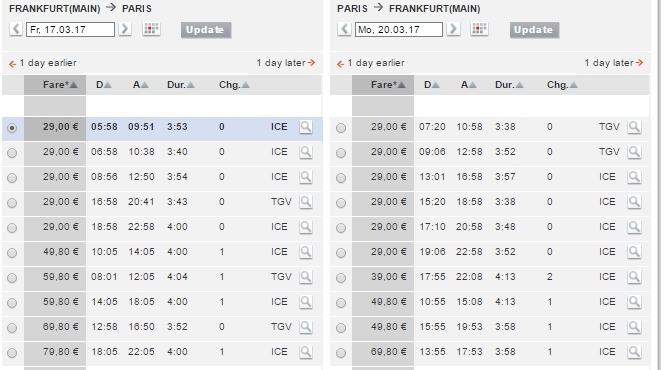
Task: Open calendar picker for Paris–Frankfurt date
Action: (479, 29)
